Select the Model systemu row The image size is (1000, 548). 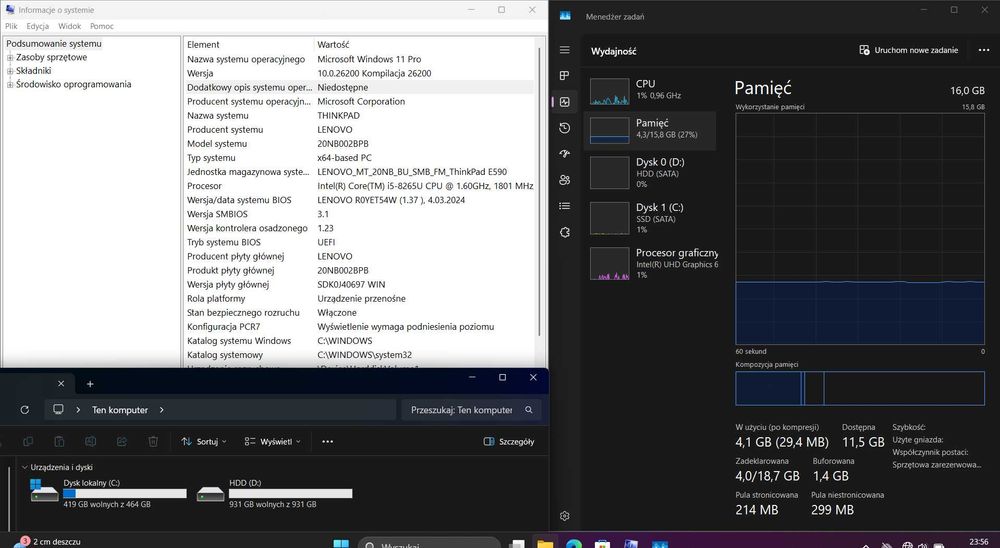pyautogui.click(x=360, y=144)
